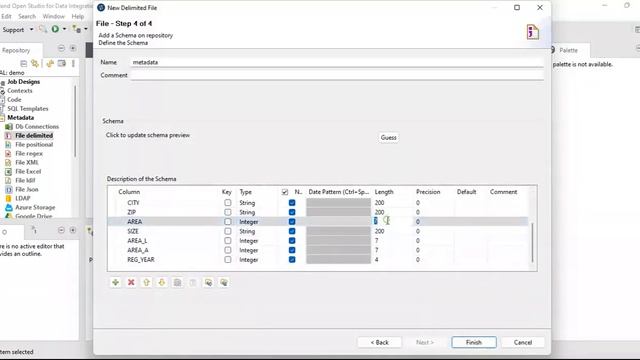Screen dimensions: 640x360
Task: Open the Support dropdown arrow
Action: pos(31,29)
